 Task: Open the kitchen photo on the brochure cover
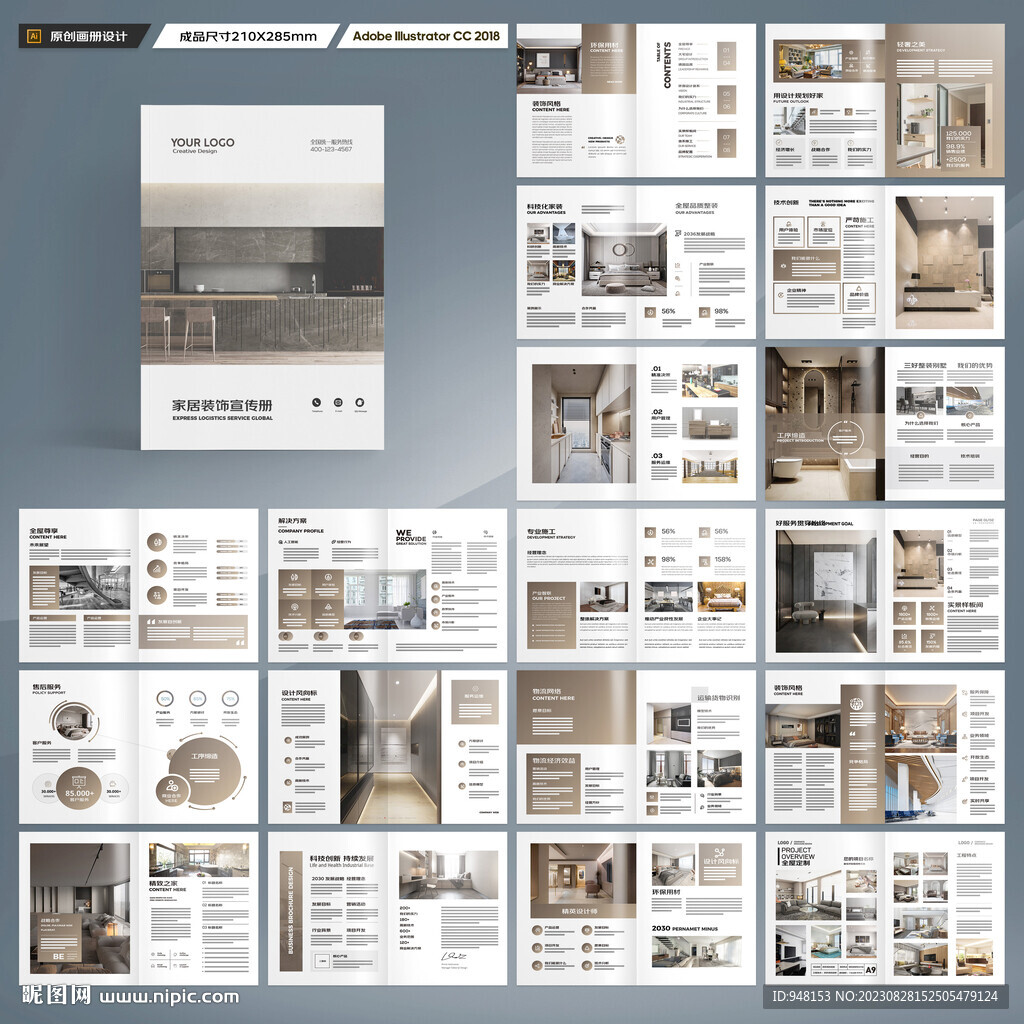pos(262,274)
